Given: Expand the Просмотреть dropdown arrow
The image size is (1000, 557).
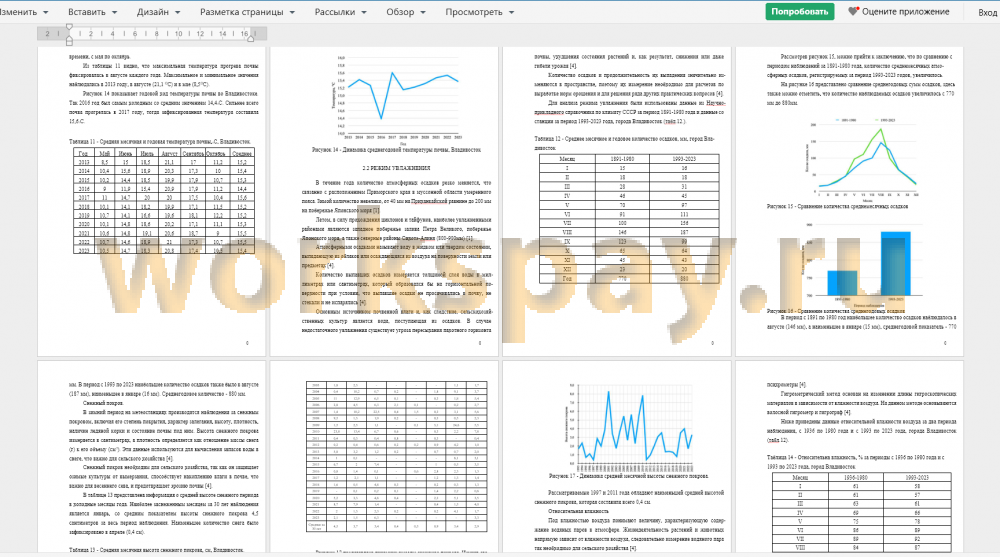Looking at the screenshot, I should 511,12.
